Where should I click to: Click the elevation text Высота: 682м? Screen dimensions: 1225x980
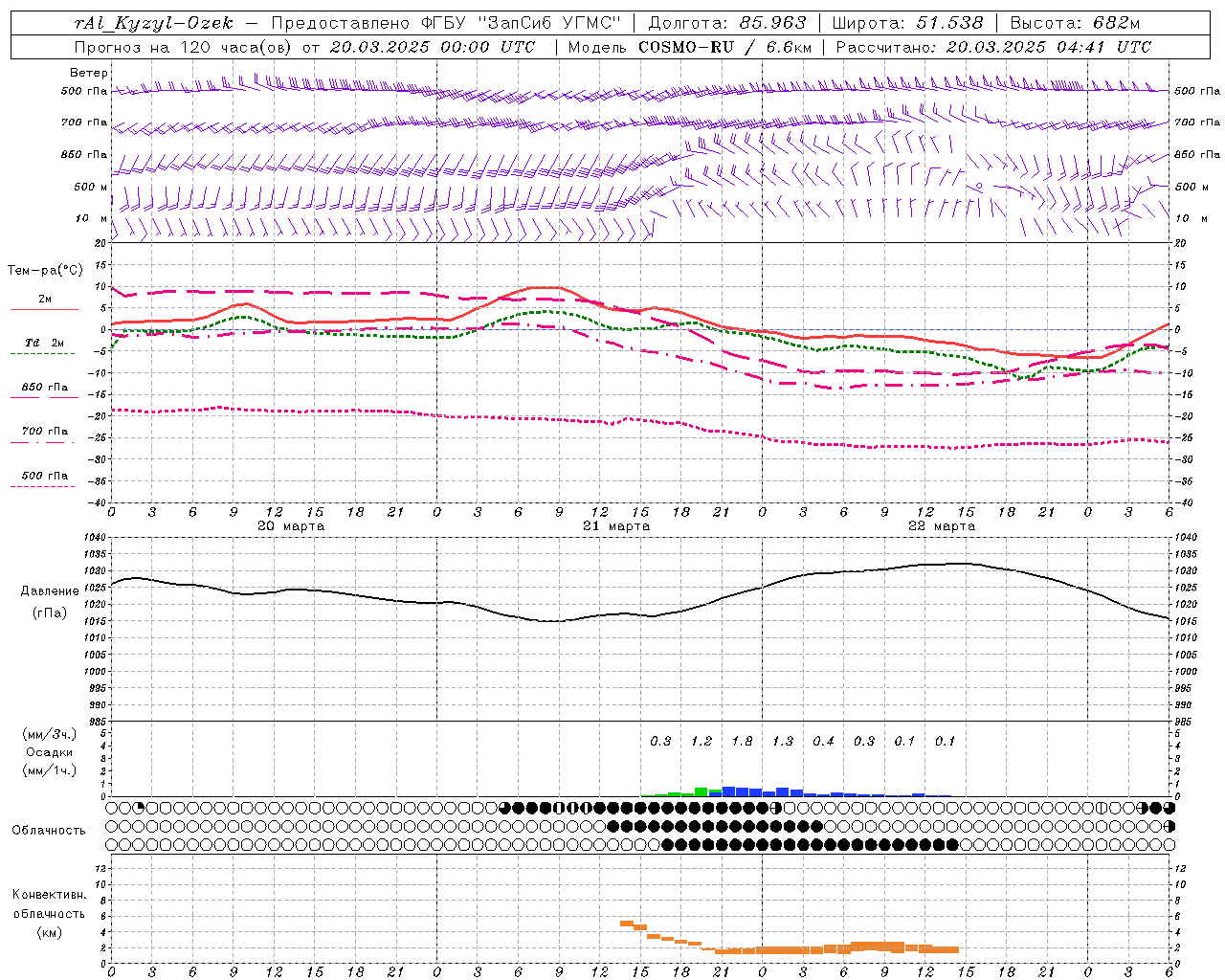[1075, 23]
